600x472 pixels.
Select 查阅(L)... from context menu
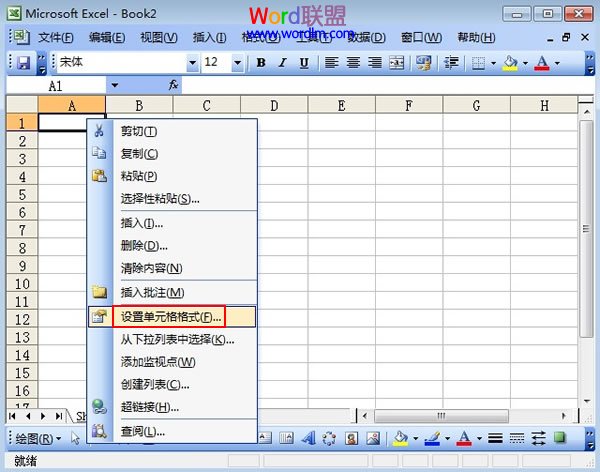[x=172, y=431]
